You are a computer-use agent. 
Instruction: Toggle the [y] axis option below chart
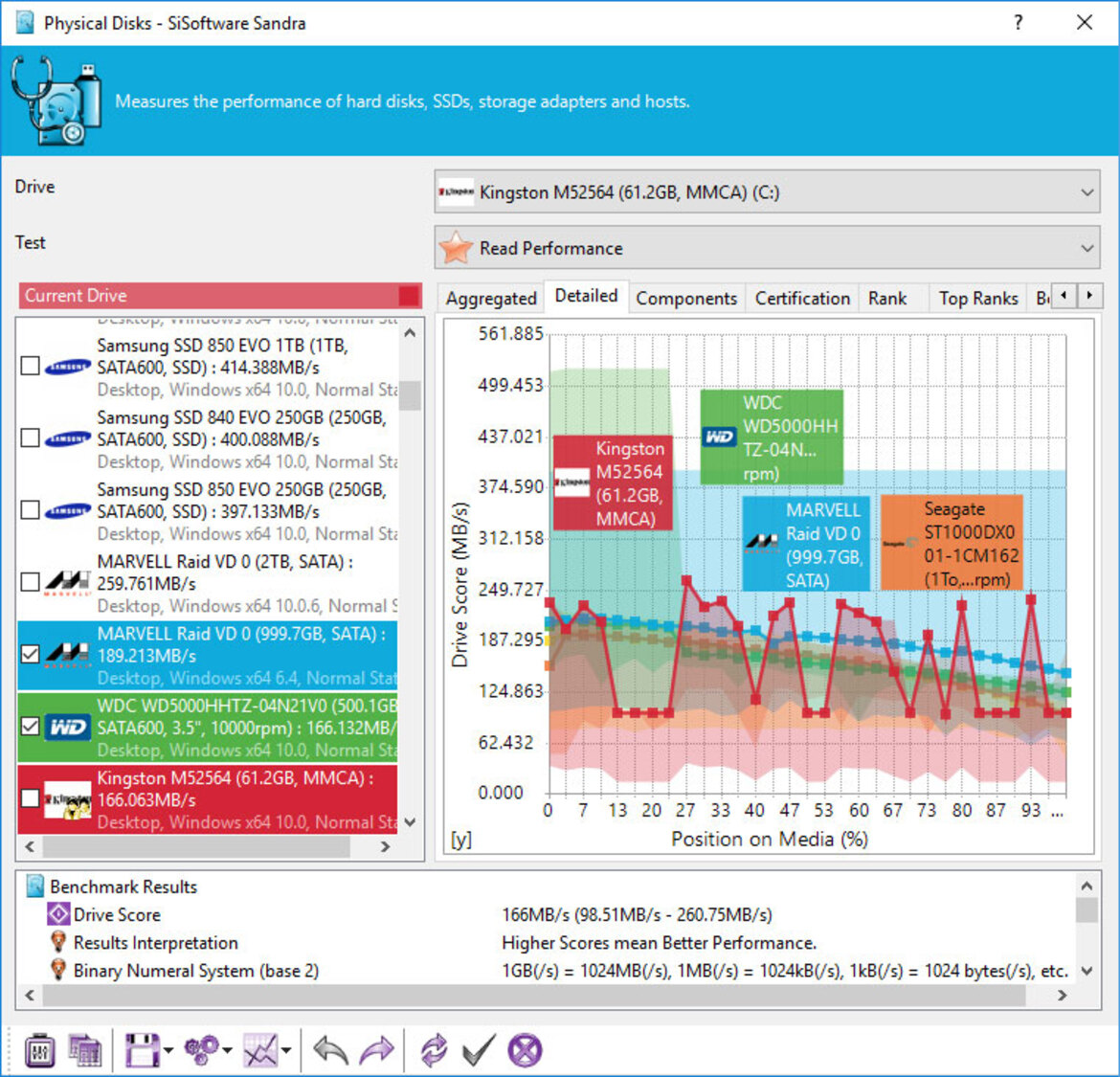click(x=461, y=840)
